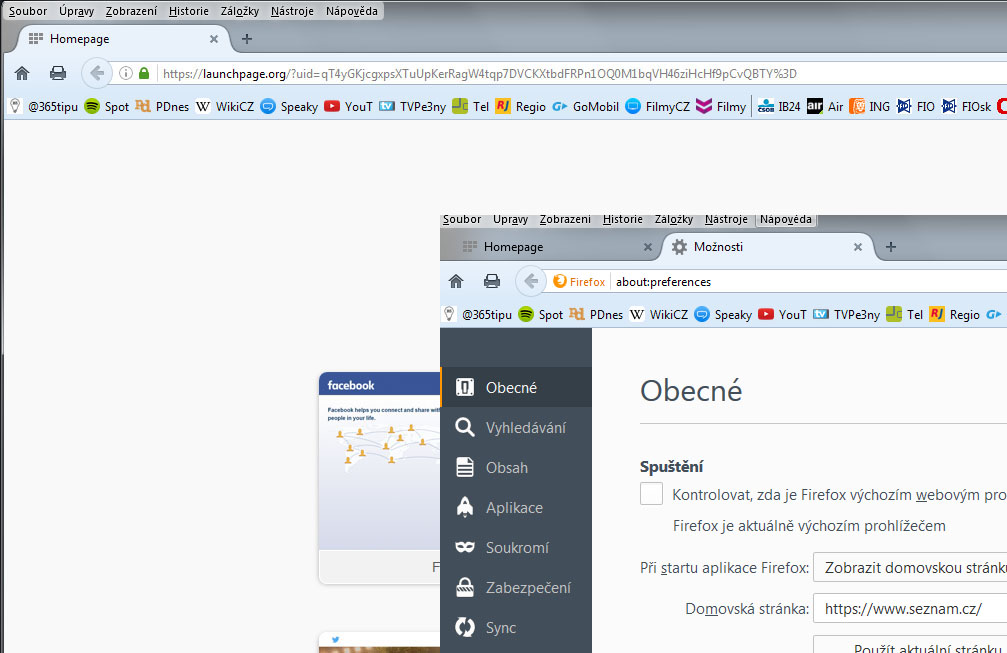The height and width of the screenshot is (653, 1007).
Task: Click the Home icon in the back window toolbar
Action: [22, 73]
